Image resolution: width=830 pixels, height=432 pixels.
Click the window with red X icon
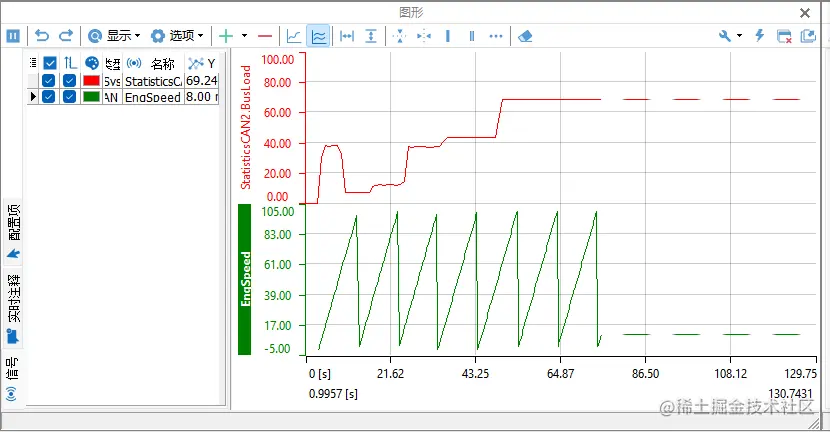click(x=784, y=36)
